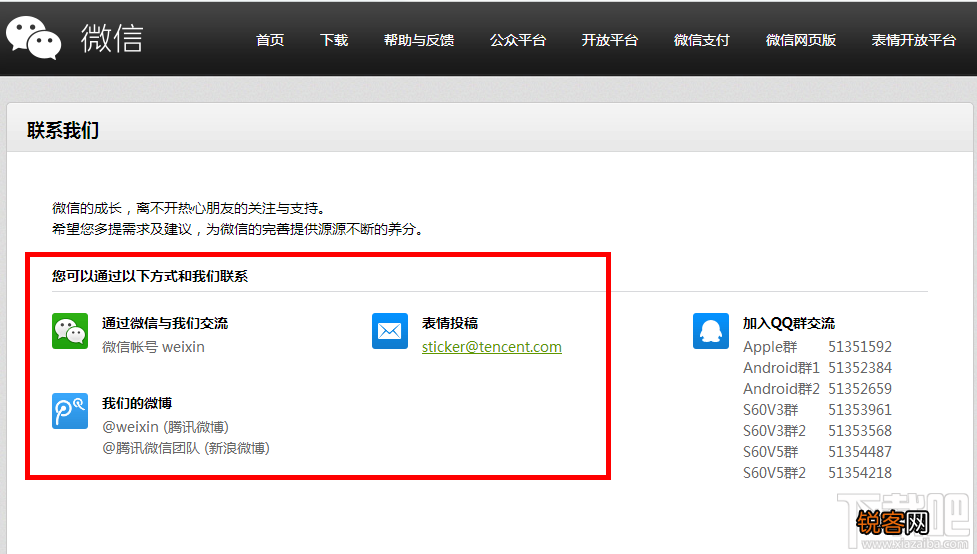Click the S60V3群 51353961 row
The height and width of the screenshot is (554, 977).
click(817, 410)
